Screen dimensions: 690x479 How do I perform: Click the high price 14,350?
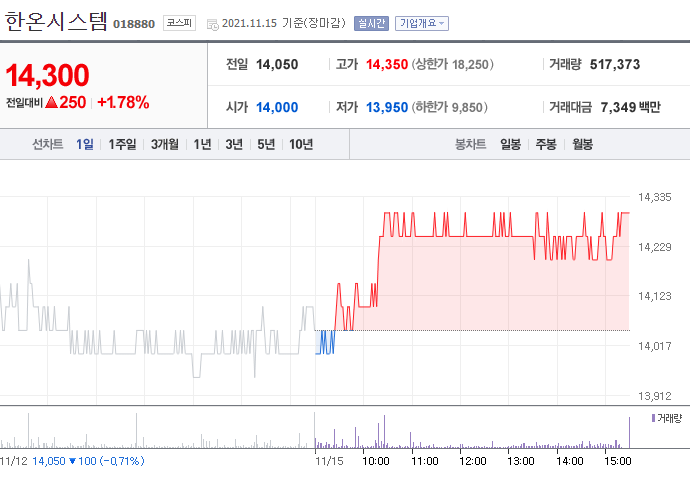click(x=387, y=65)
